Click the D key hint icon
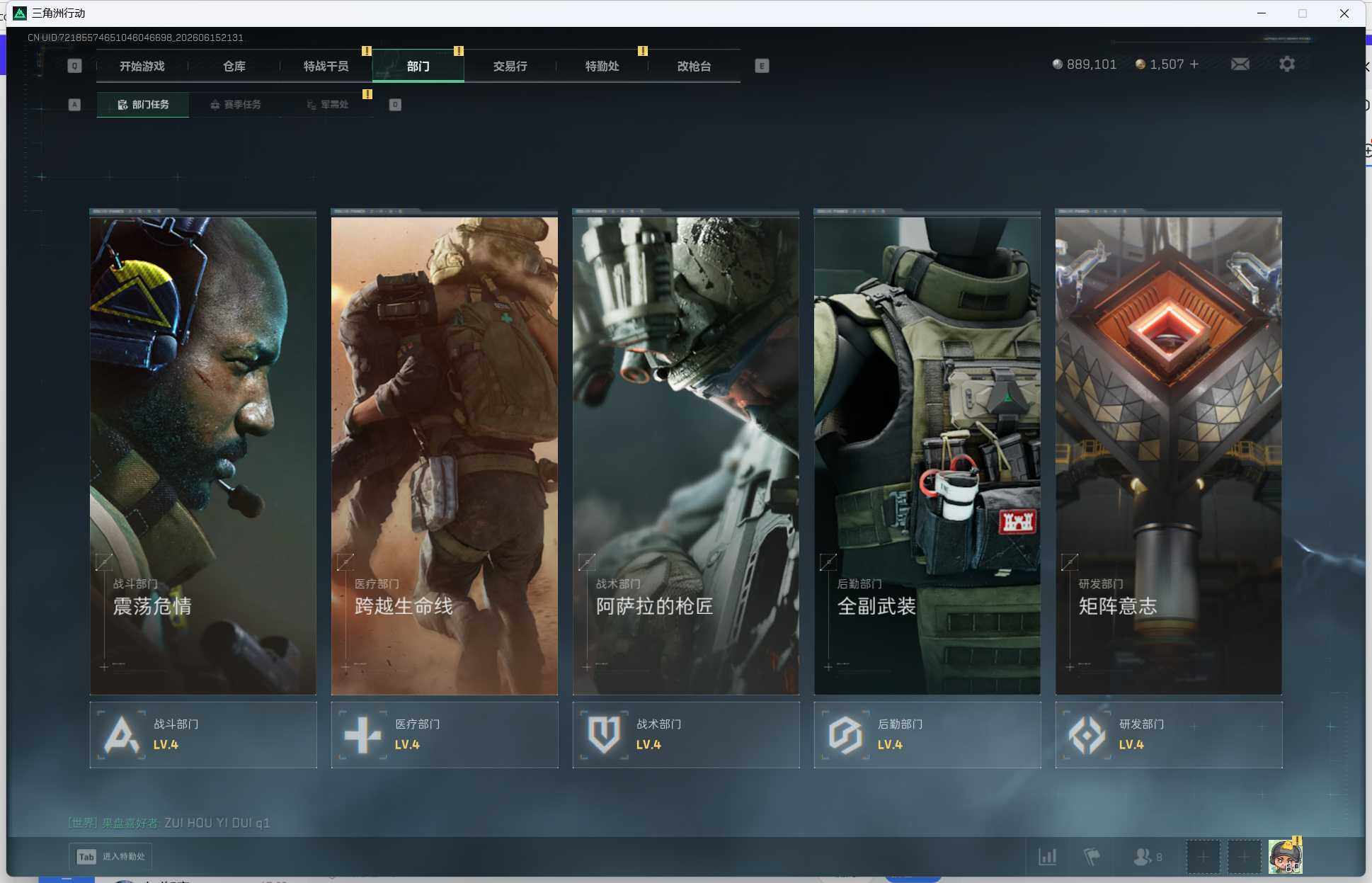 [x=395, y=105]
